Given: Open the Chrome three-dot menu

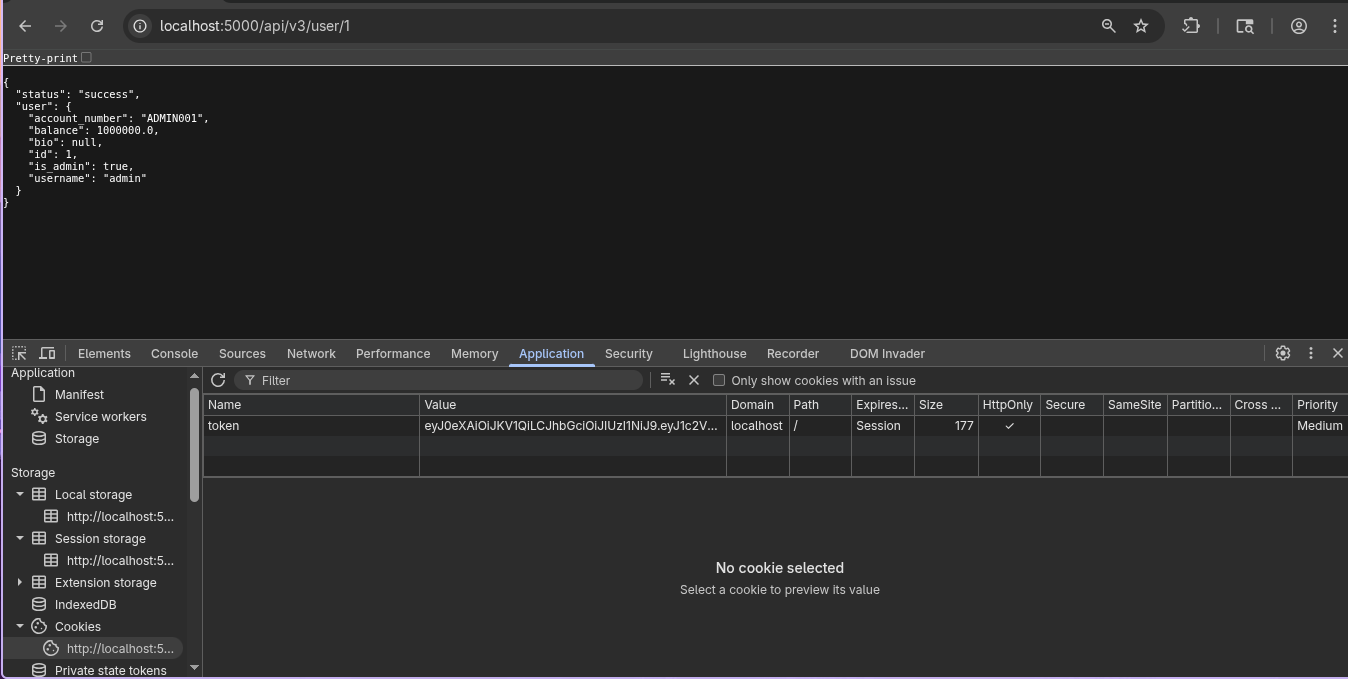Looking at the screenshot, I should (x=1334, y=26).
